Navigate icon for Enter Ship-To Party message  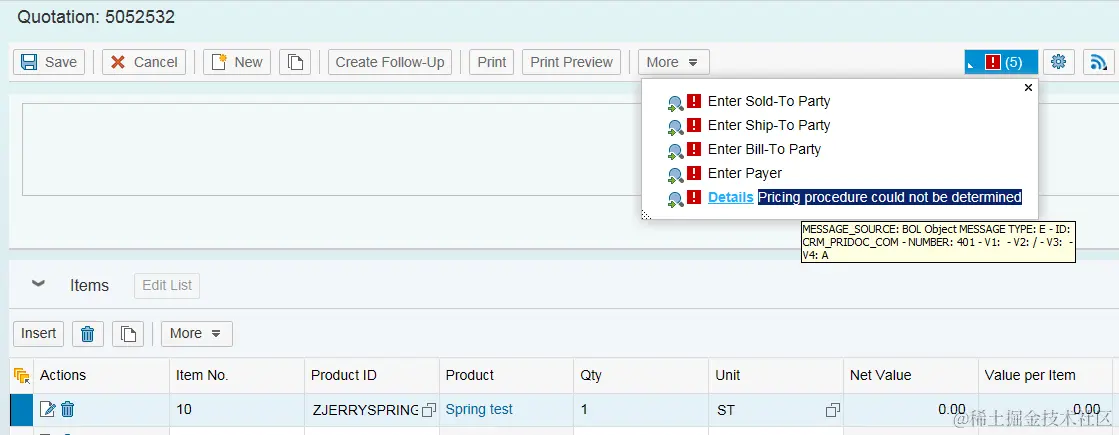[x=675, y=127]
